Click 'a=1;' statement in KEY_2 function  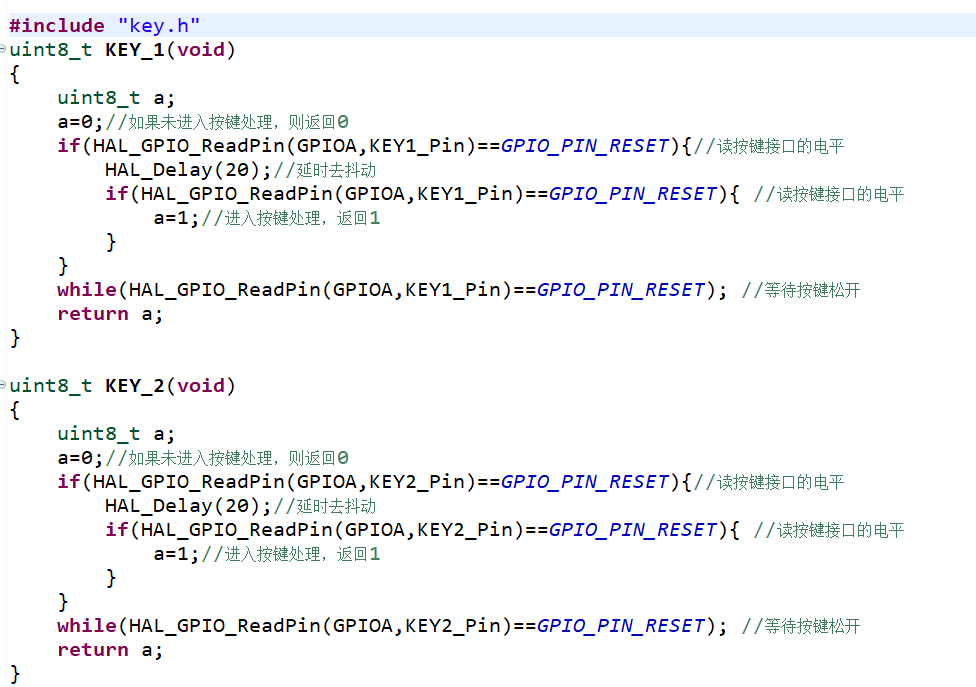pyautogui.click(x=176, y=554)
